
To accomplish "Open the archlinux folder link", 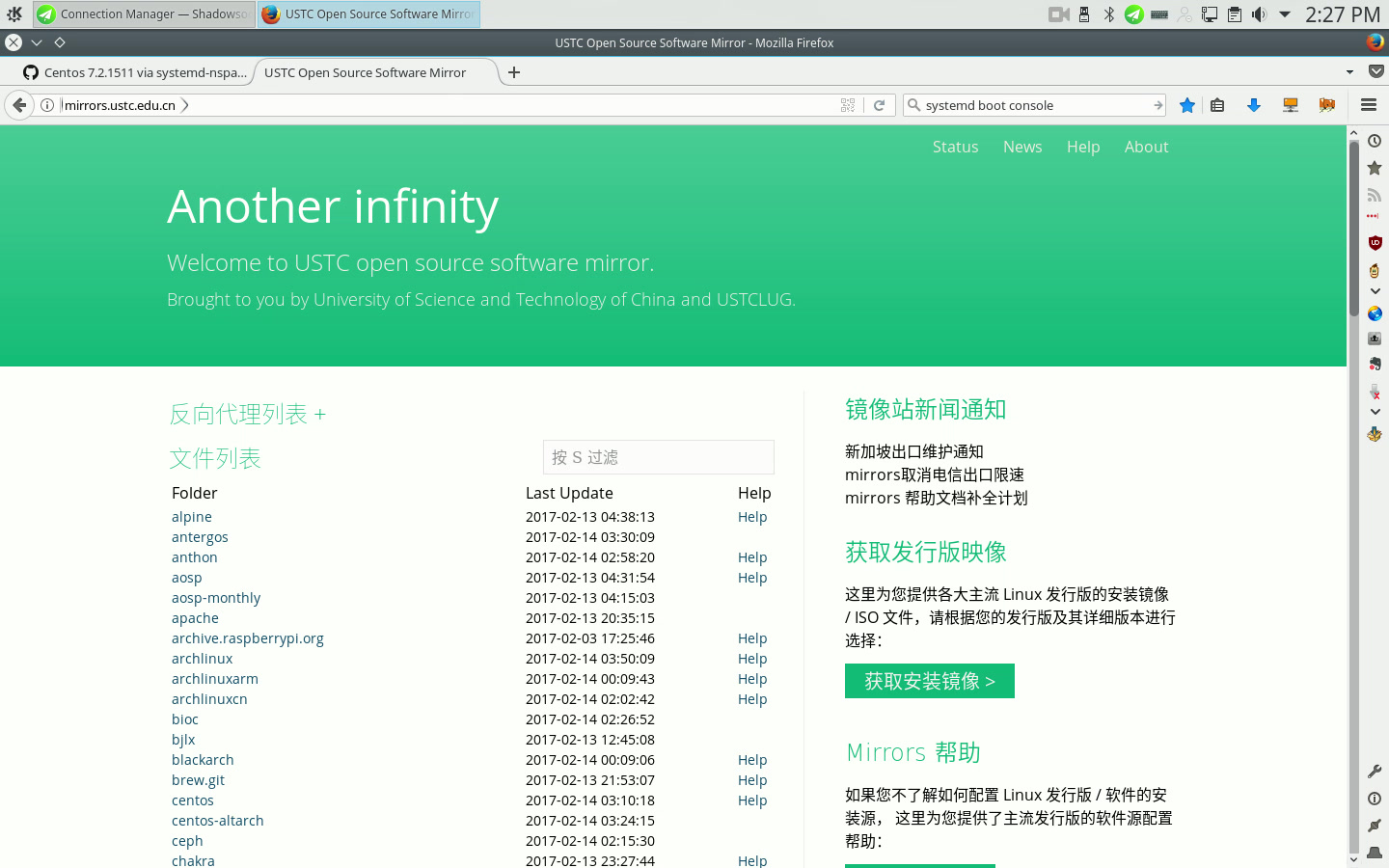I will [x=202, y=659].
